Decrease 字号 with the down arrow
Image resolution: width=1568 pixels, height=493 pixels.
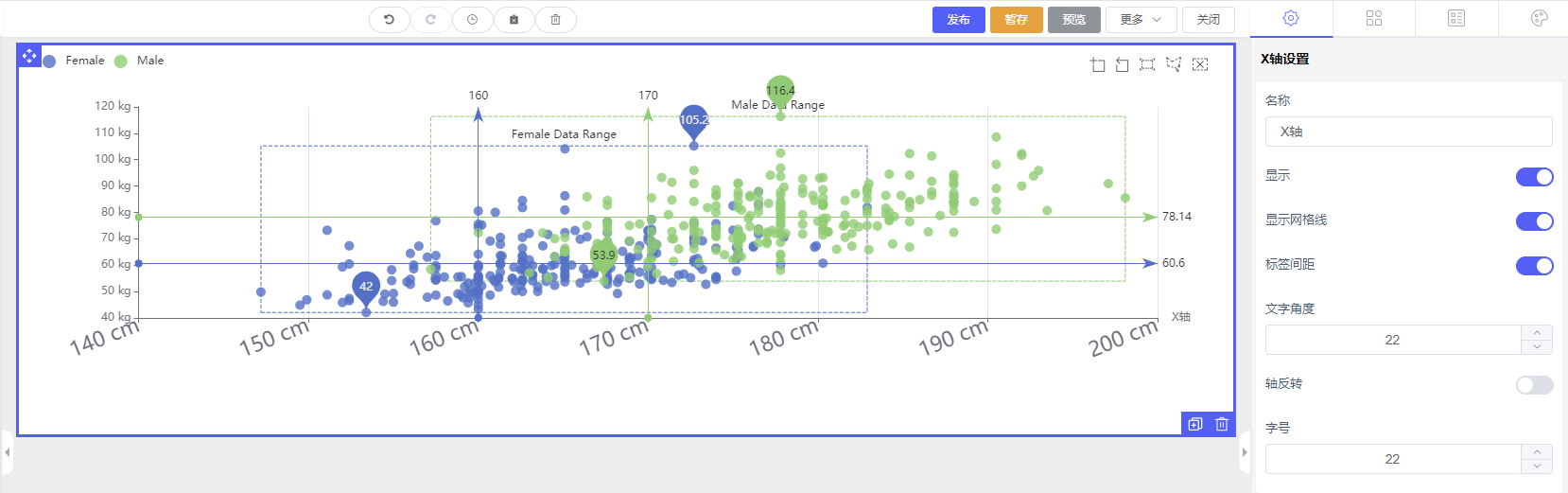point(1537,466)
